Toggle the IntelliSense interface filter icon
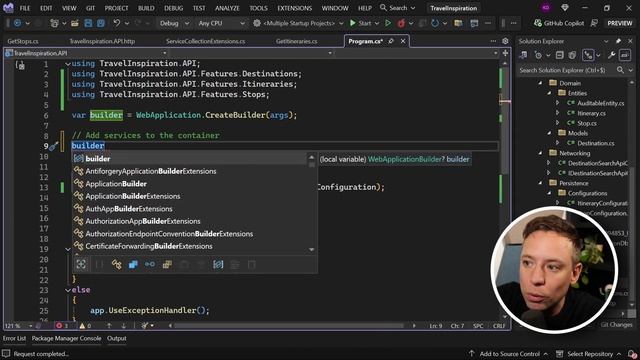 pyautogui.click(x=150, y=264)
